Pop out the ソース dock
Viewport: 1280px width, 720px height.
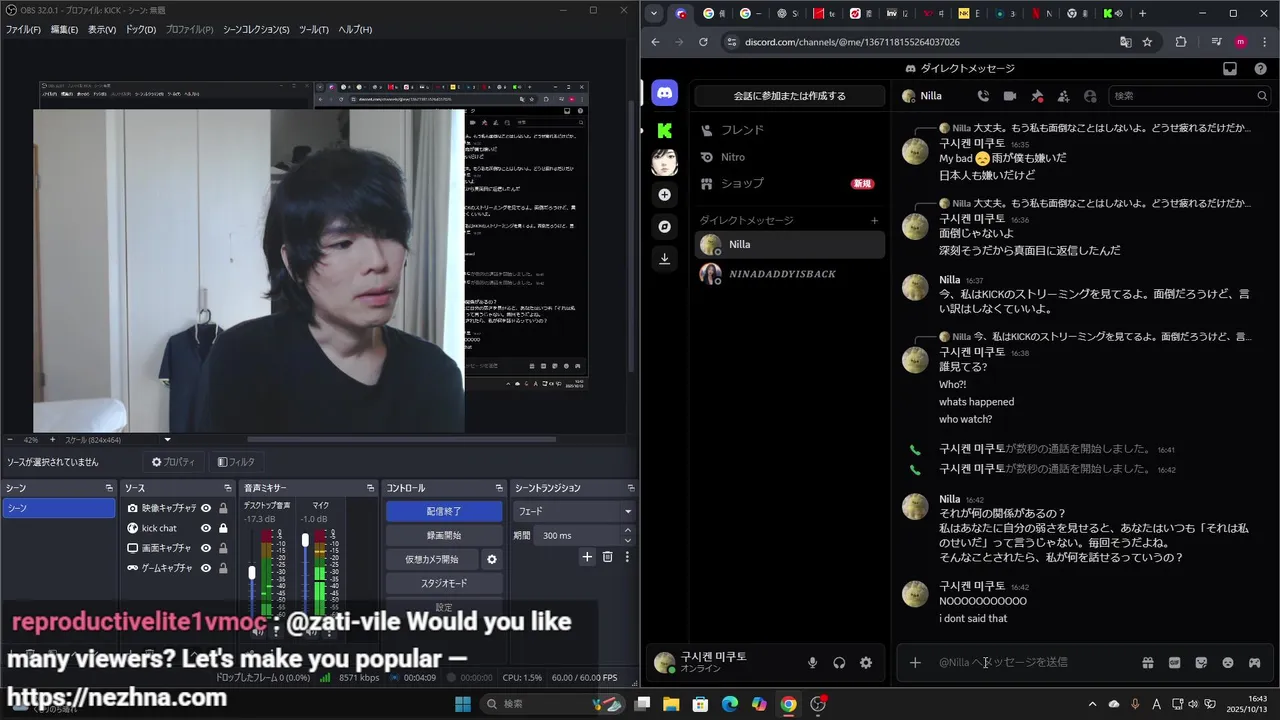229,488
